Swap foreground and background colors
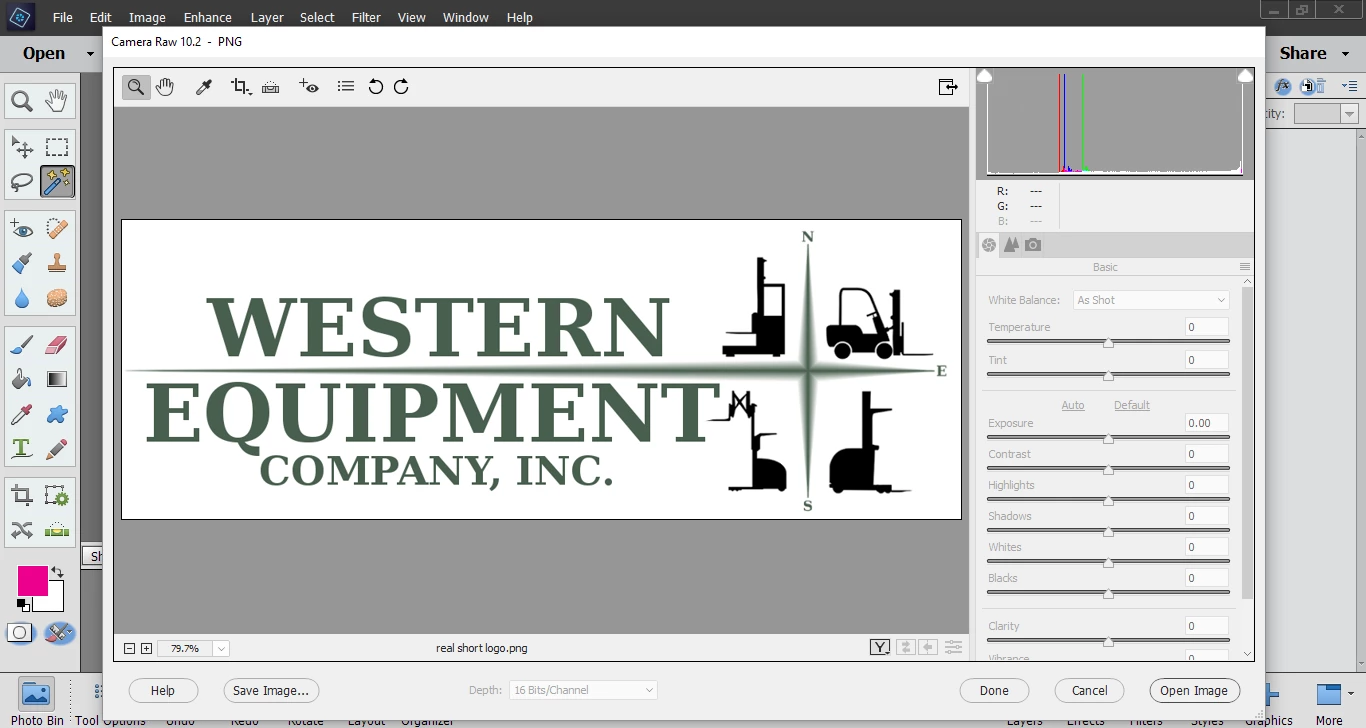This screenshot has height=728, width=1366. click(x=57, y=573)
